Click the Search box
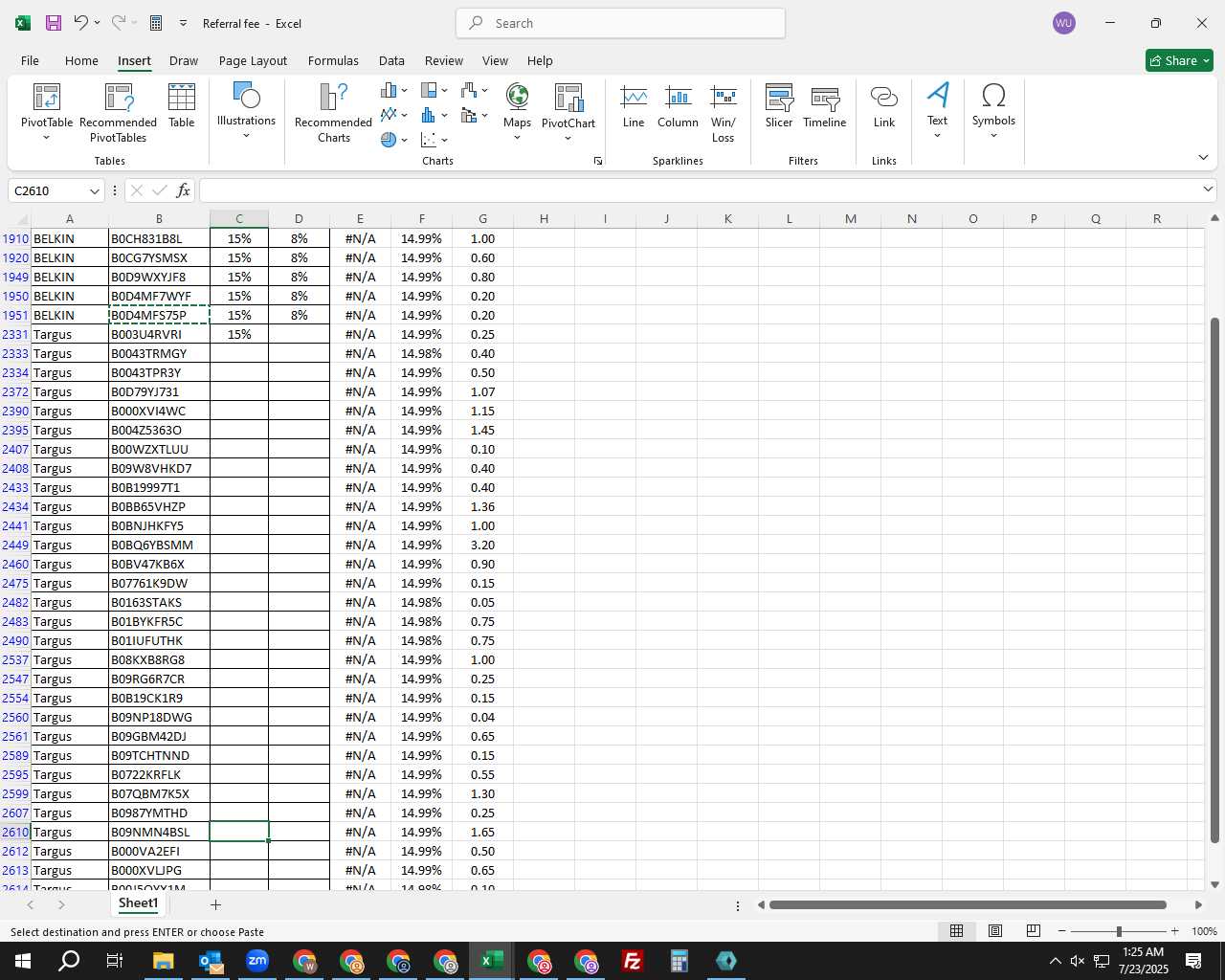This screenshot has width=1225, height=980. [620, 23]
